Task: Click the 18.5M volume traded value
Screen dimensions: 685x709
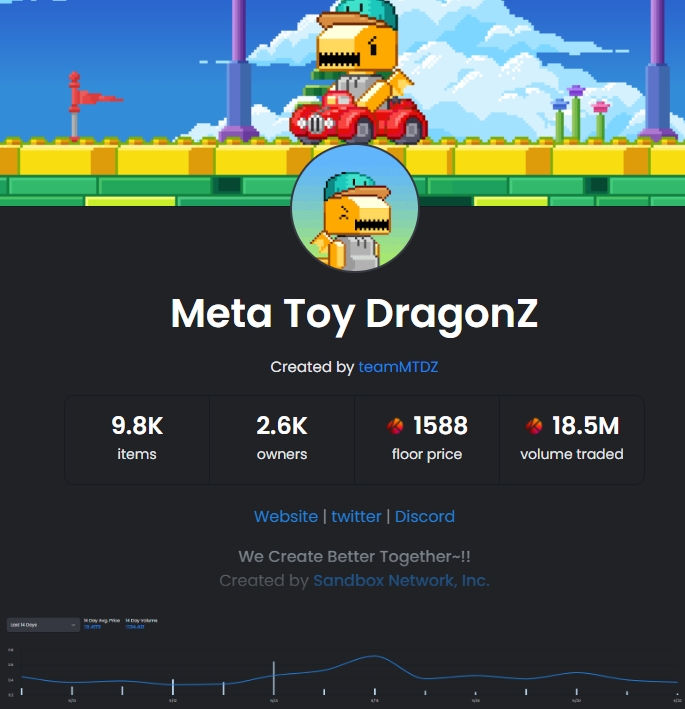Action: (x=585, y=426)
